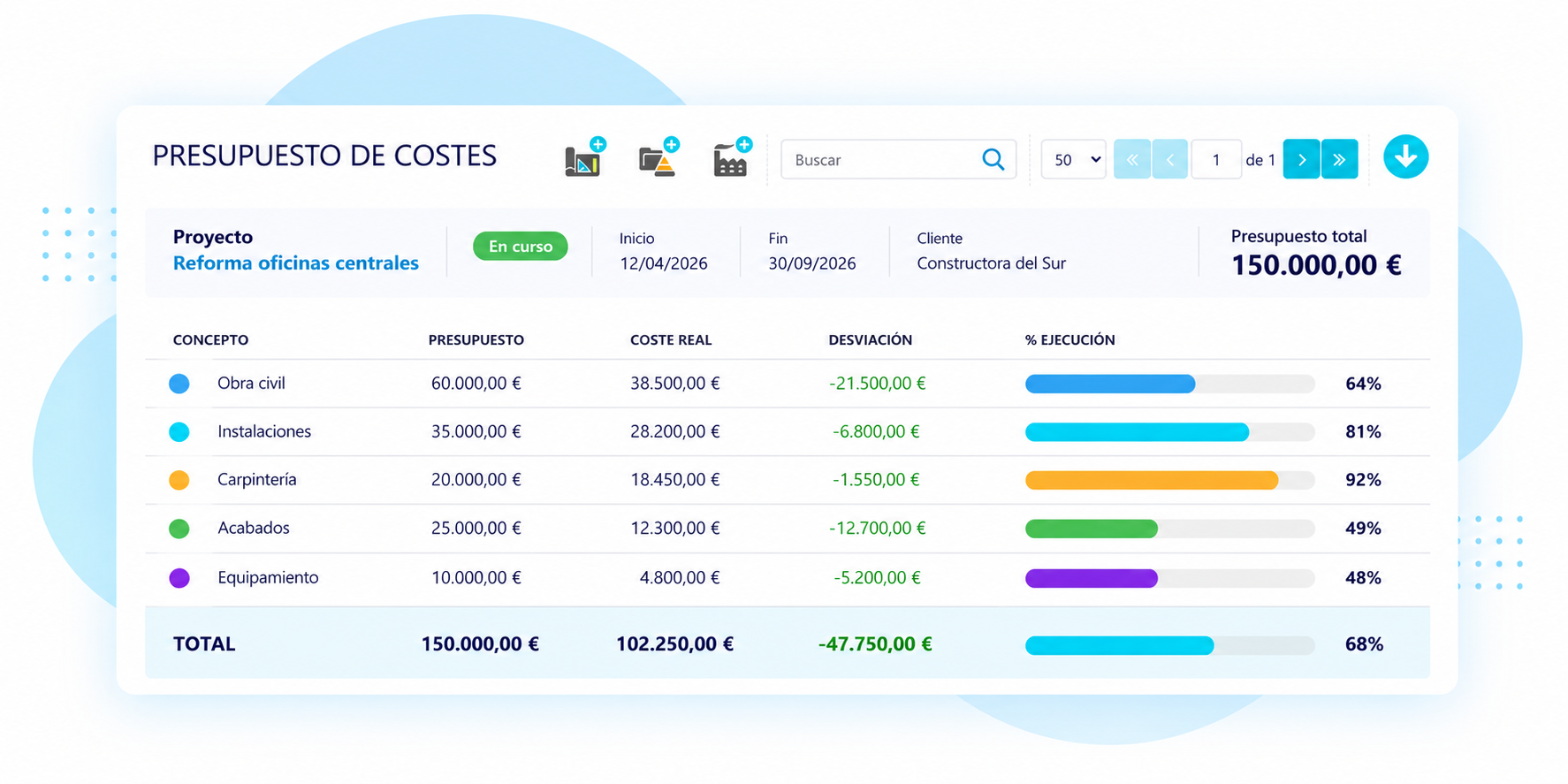Click the En curso status badge
This screenshot has width=1568, height=784.
pyautogui.click(x=521, y=247)
